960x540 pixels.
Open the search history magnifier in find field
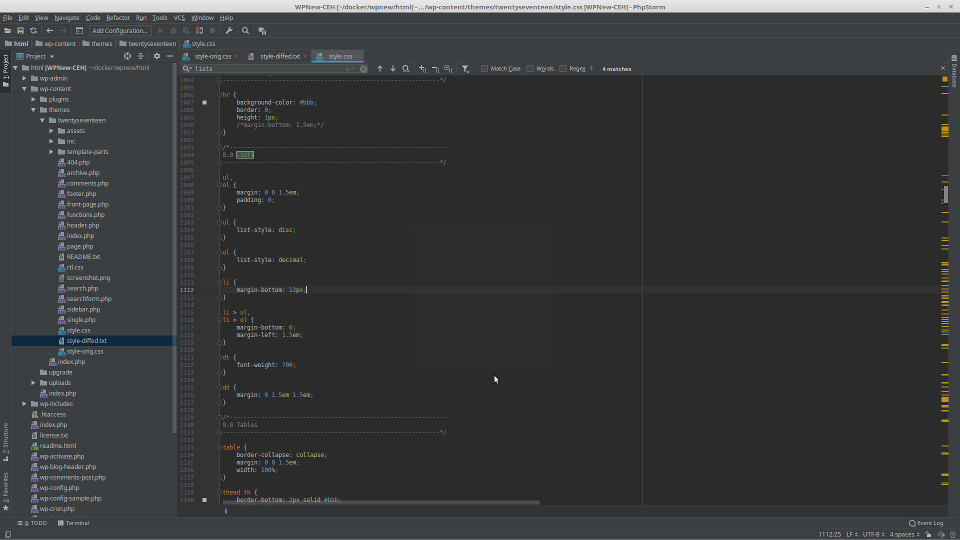pos(187,69)
